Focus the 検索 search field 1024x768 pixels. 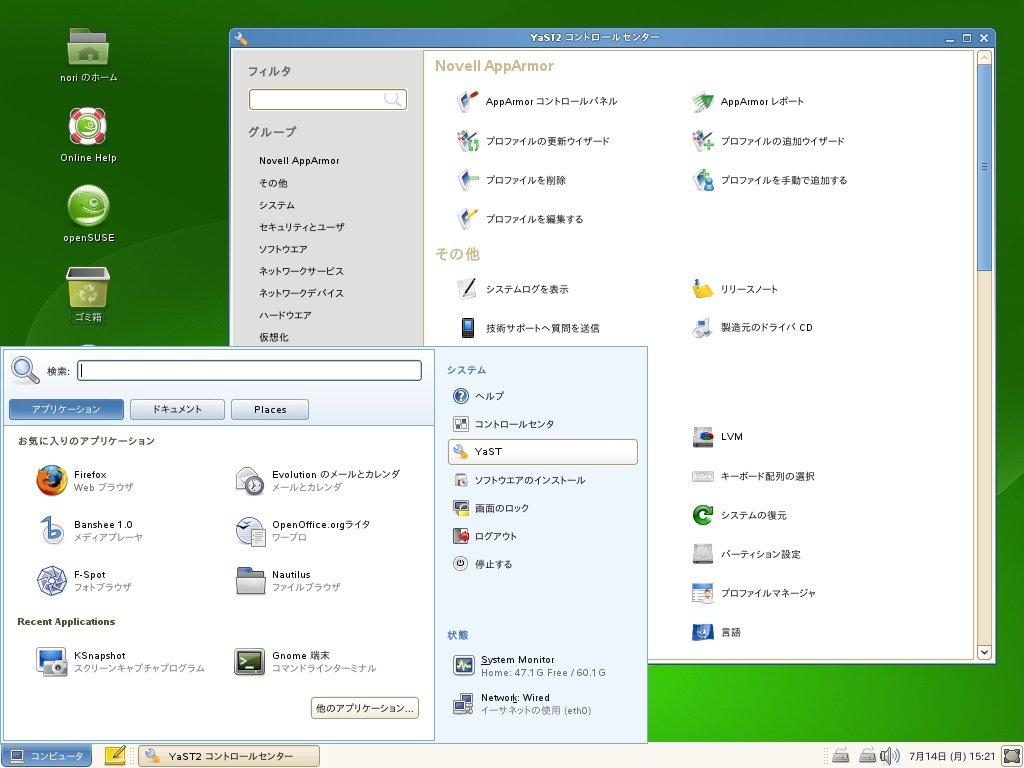249,371
